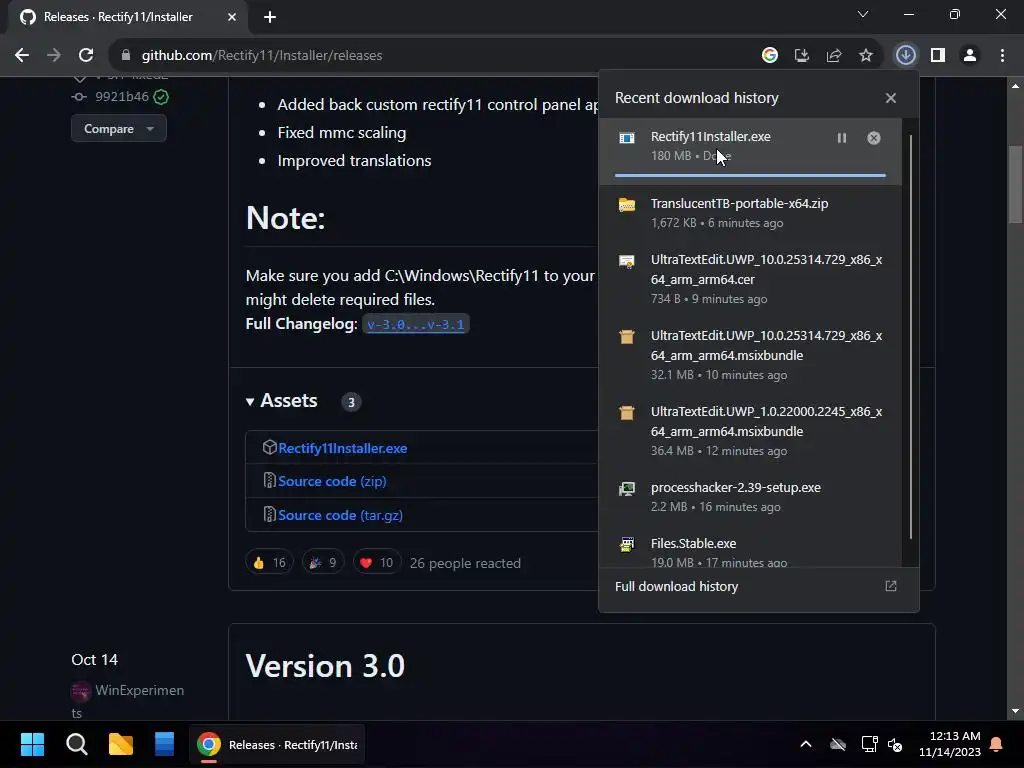
Task: Open File Explorer from taskbar
Action: 120,744
